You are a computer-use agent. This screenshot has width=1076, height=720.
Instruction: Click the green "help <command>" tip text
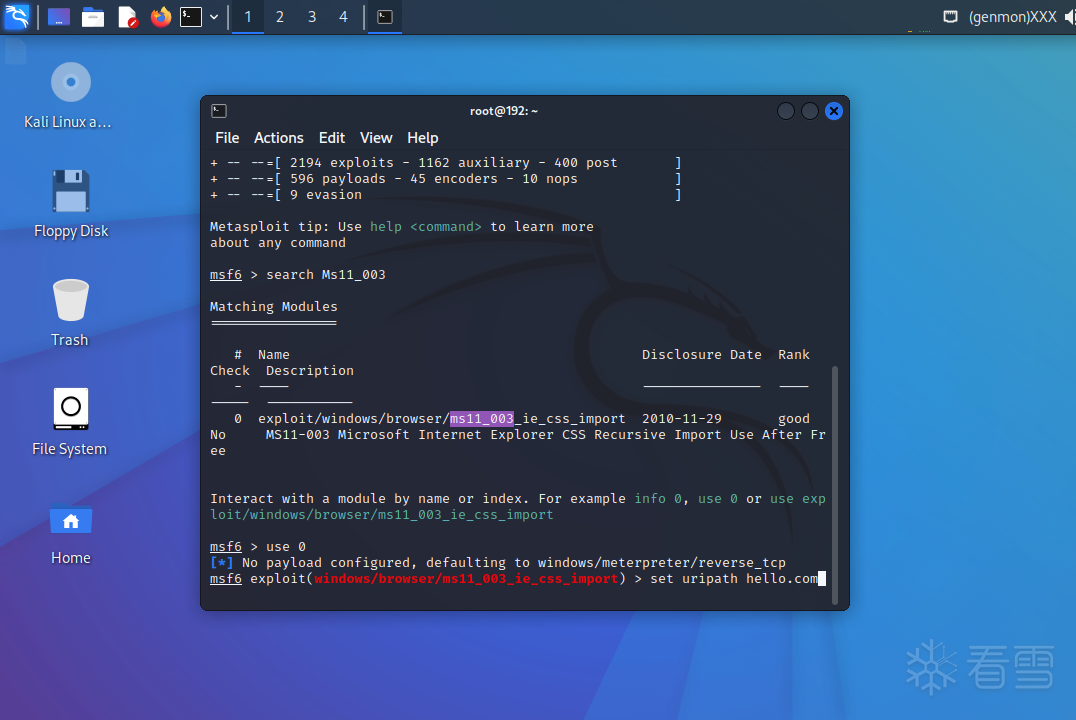425,227
